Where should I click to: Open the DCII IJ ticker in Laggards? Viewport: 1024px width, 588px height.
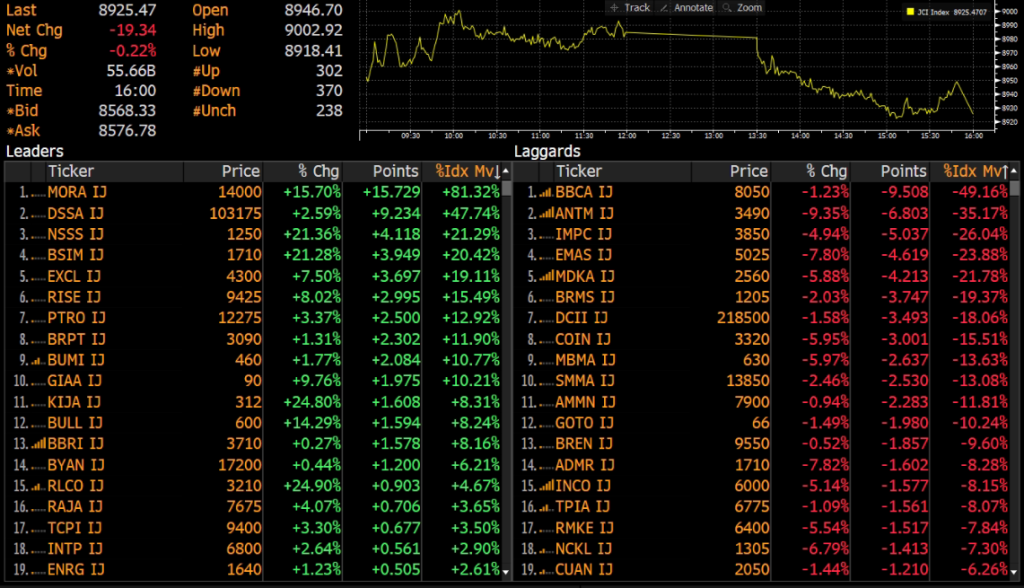click(x=582, y=318)
